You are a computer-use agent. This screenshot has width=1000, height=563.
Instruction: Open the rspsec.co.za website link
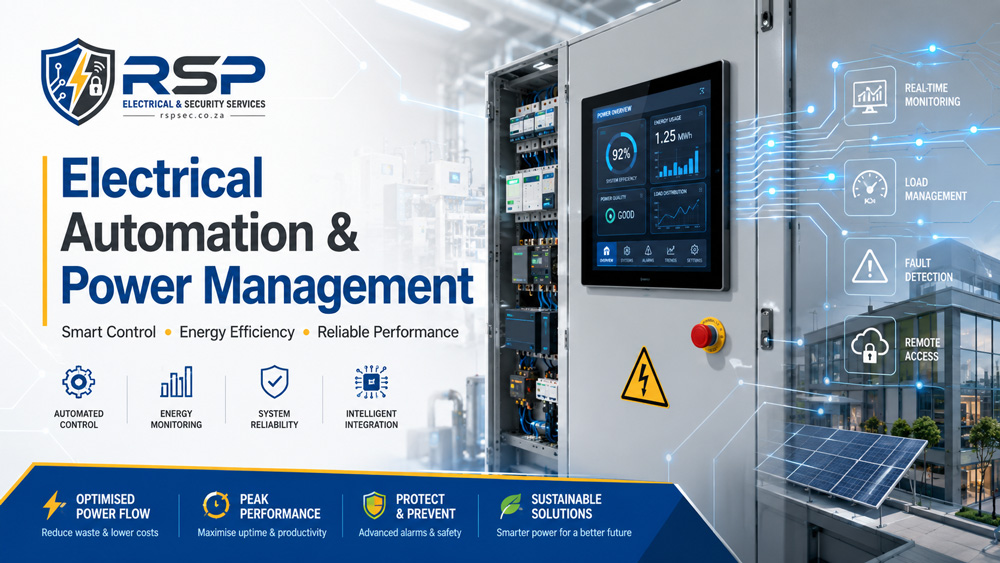(x=192, y=116)
